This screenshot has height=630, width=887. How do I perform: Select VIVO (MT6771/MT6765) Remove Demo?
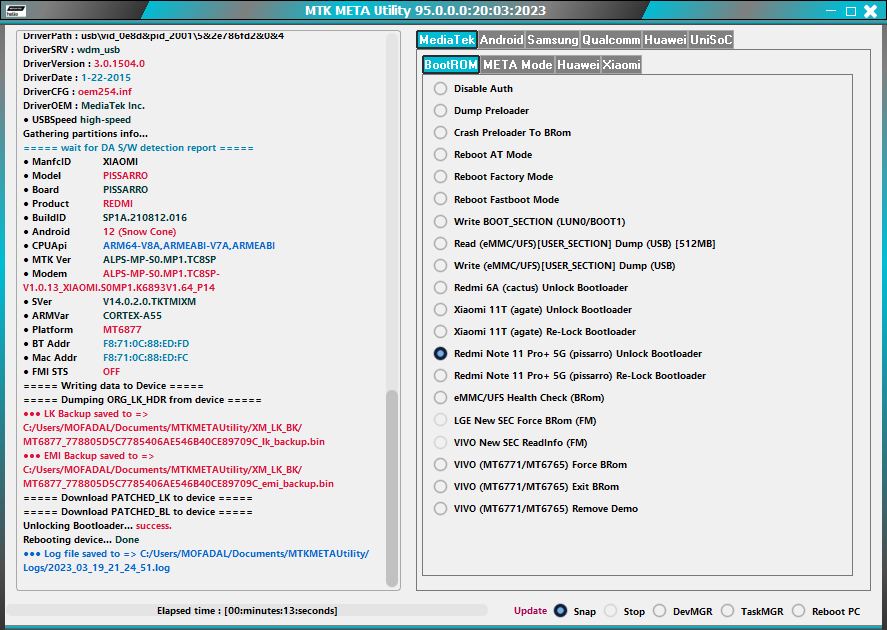[536, 509]
